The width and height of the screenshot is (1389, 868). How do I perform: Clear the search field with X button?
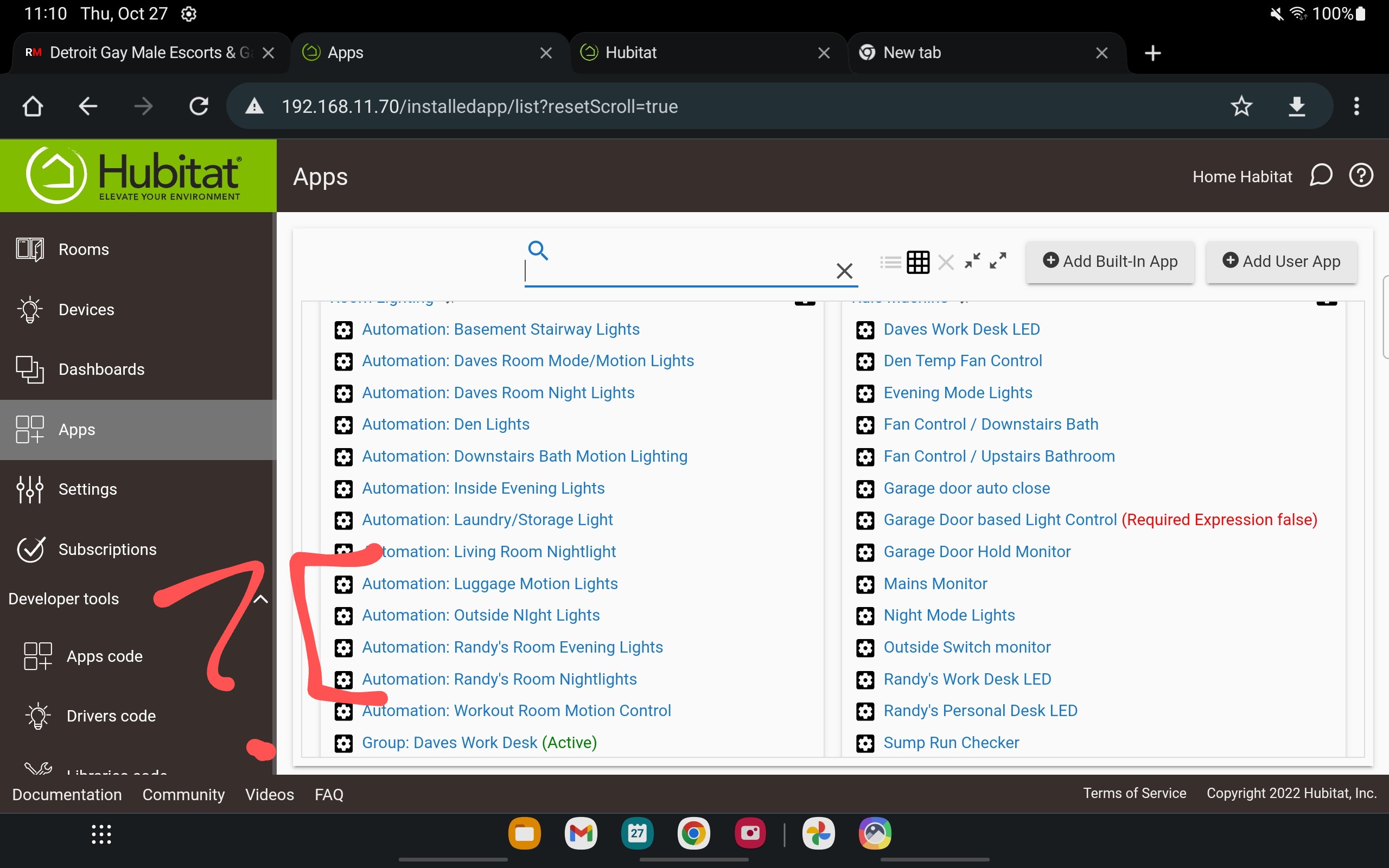coord(843,270)
